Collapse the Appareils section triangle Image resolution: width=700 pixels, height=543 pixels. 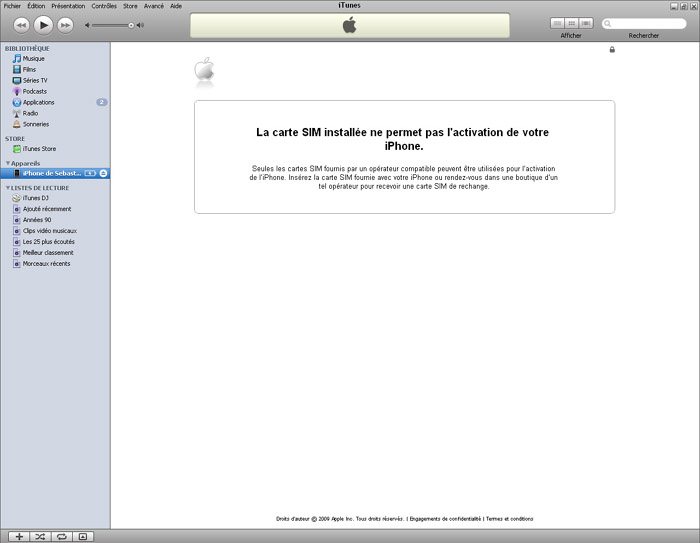coord(8,163)
